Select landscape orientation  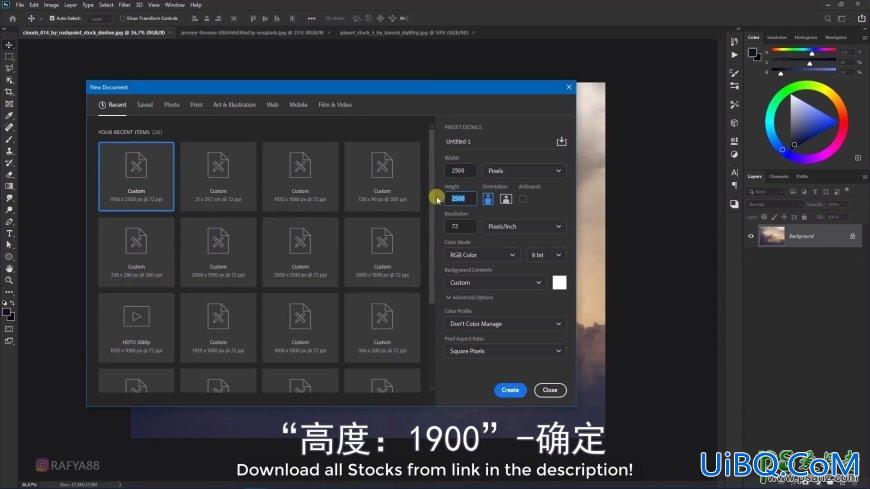click(x=505, y=199)
